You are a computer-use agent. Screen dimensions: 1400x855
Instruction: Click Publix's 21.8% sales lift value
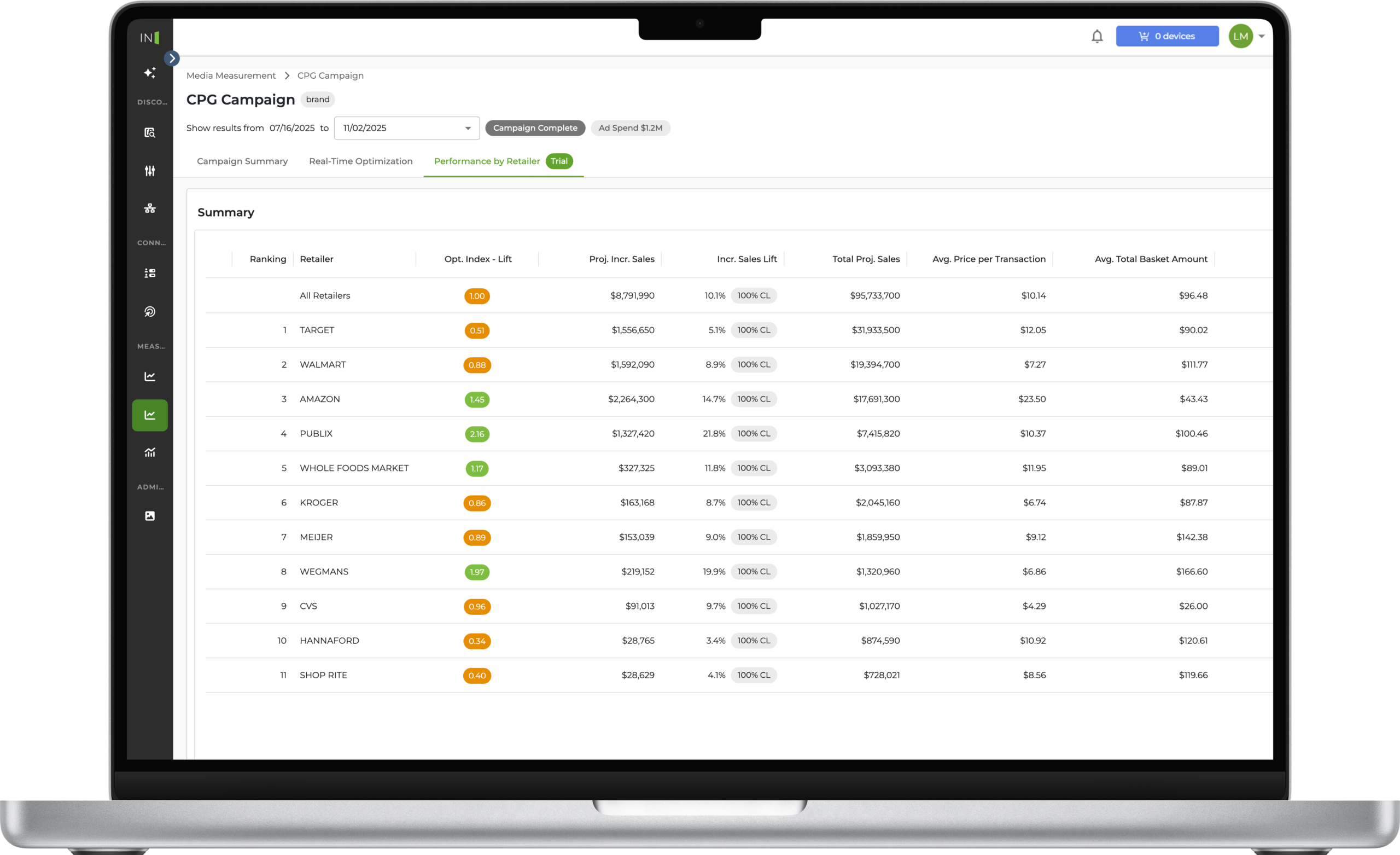[x=714, y=434]
